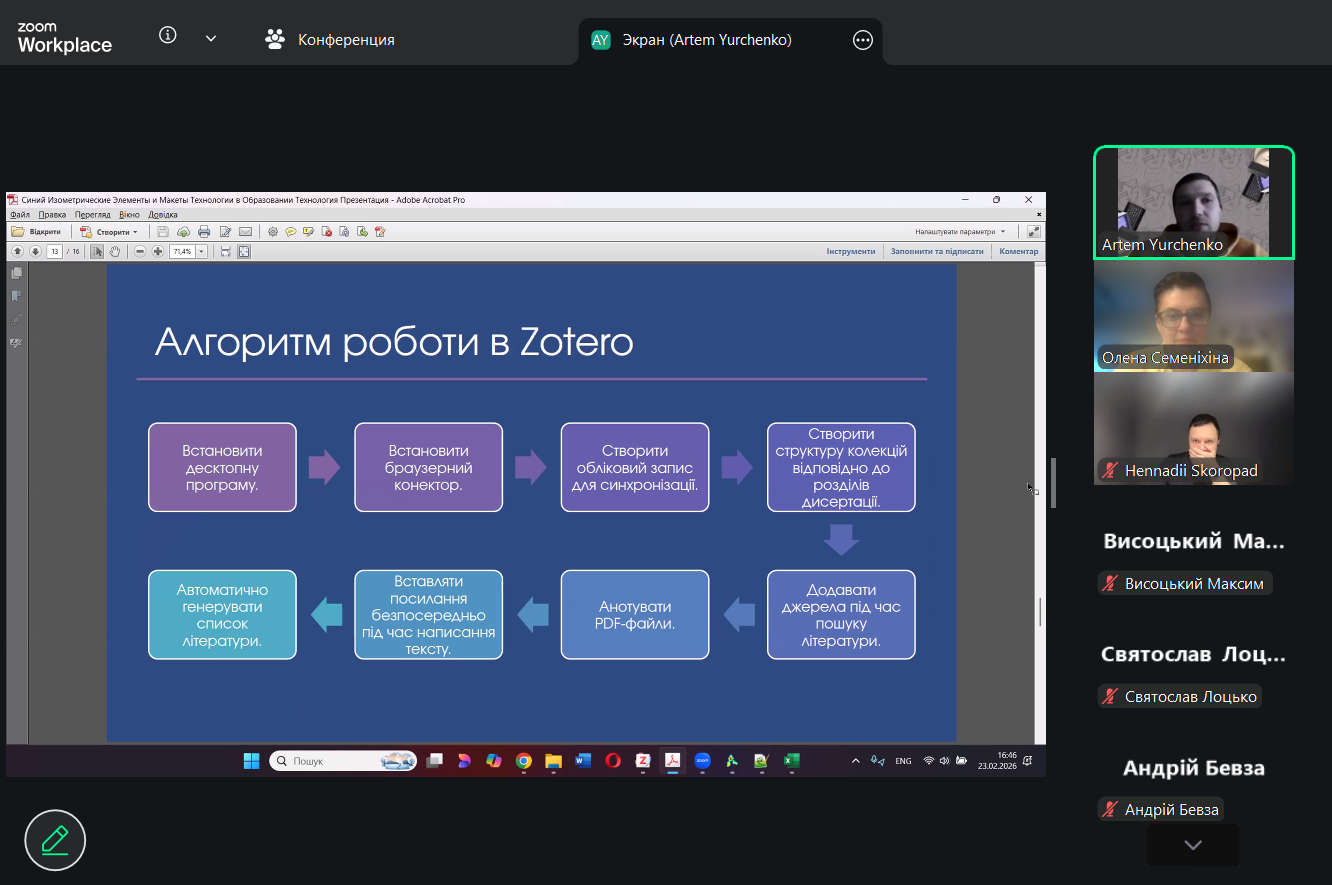Open the 71,4% zoom level dropdown

coord(201,251)
